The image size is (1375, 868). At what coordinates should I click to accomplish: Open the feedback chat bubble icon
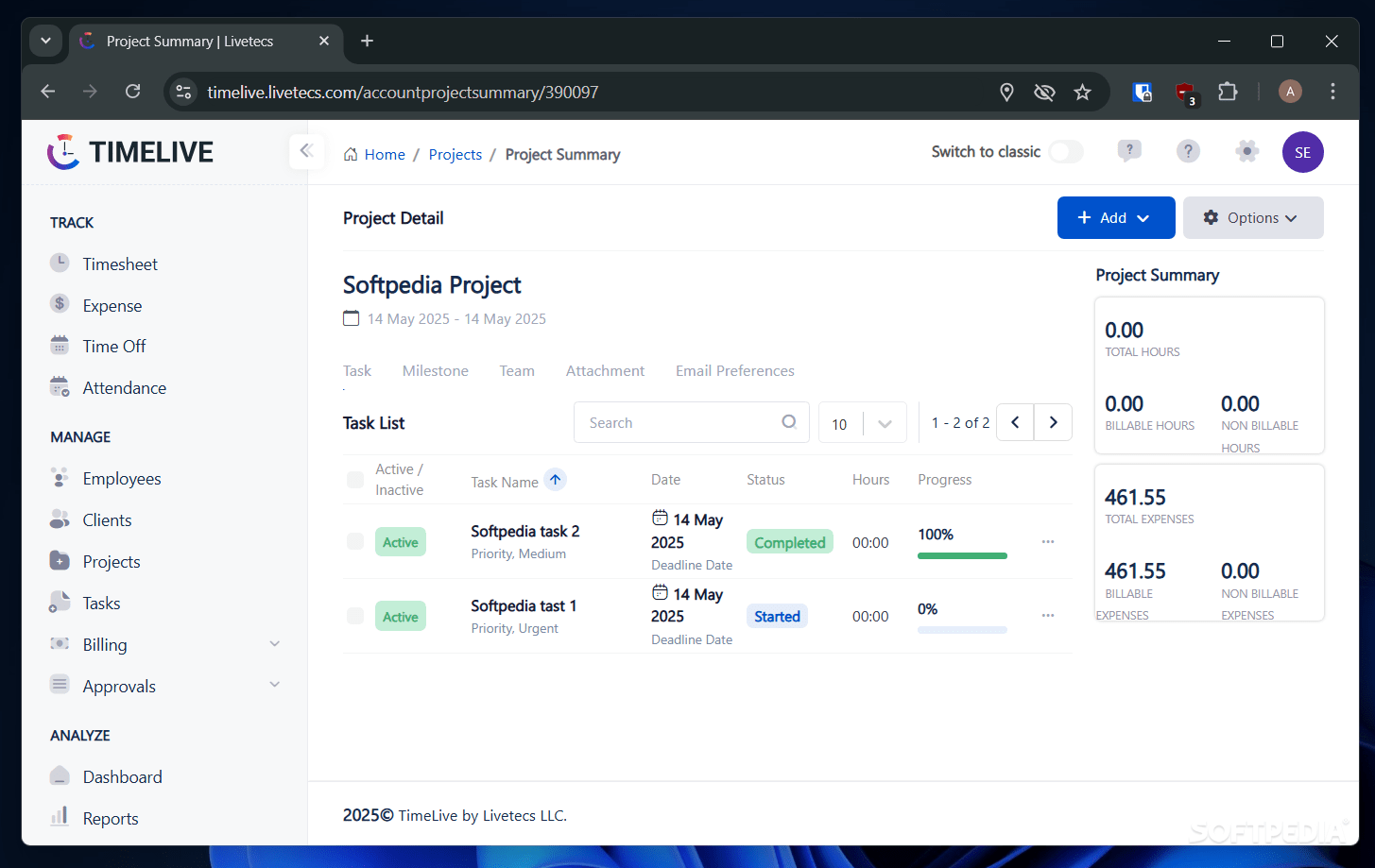coord(1129,151)
